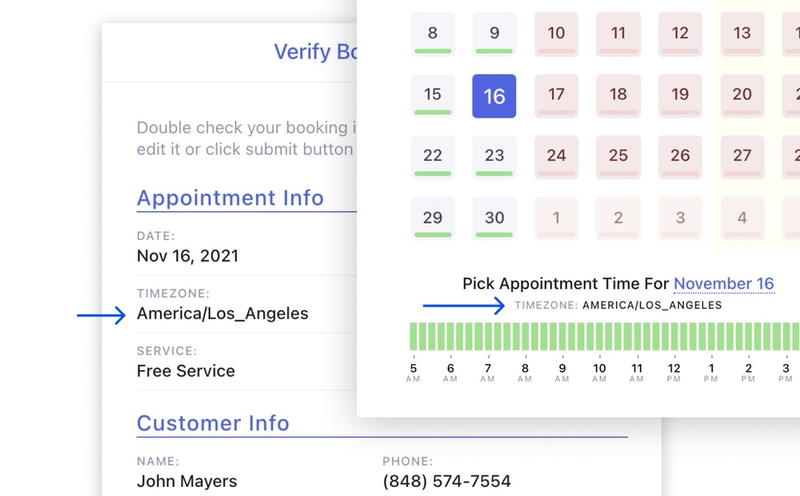This screenshot has width=800, height=496.
Task: Select day 9 in the calendar
Action: coord(494,34)
